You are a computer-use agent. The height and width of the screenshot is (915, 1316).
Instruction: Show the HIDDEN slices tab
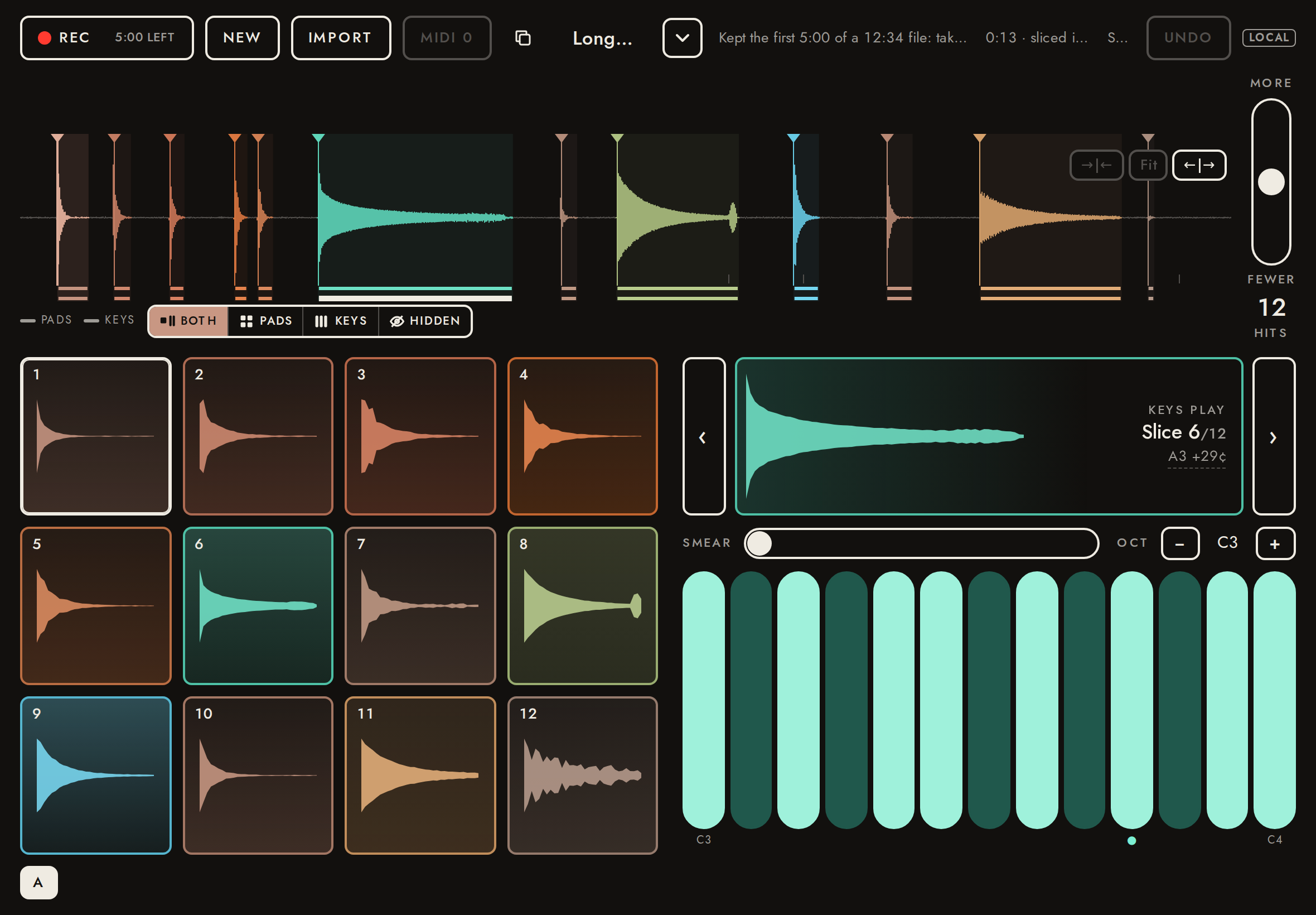tap(425, 321)
